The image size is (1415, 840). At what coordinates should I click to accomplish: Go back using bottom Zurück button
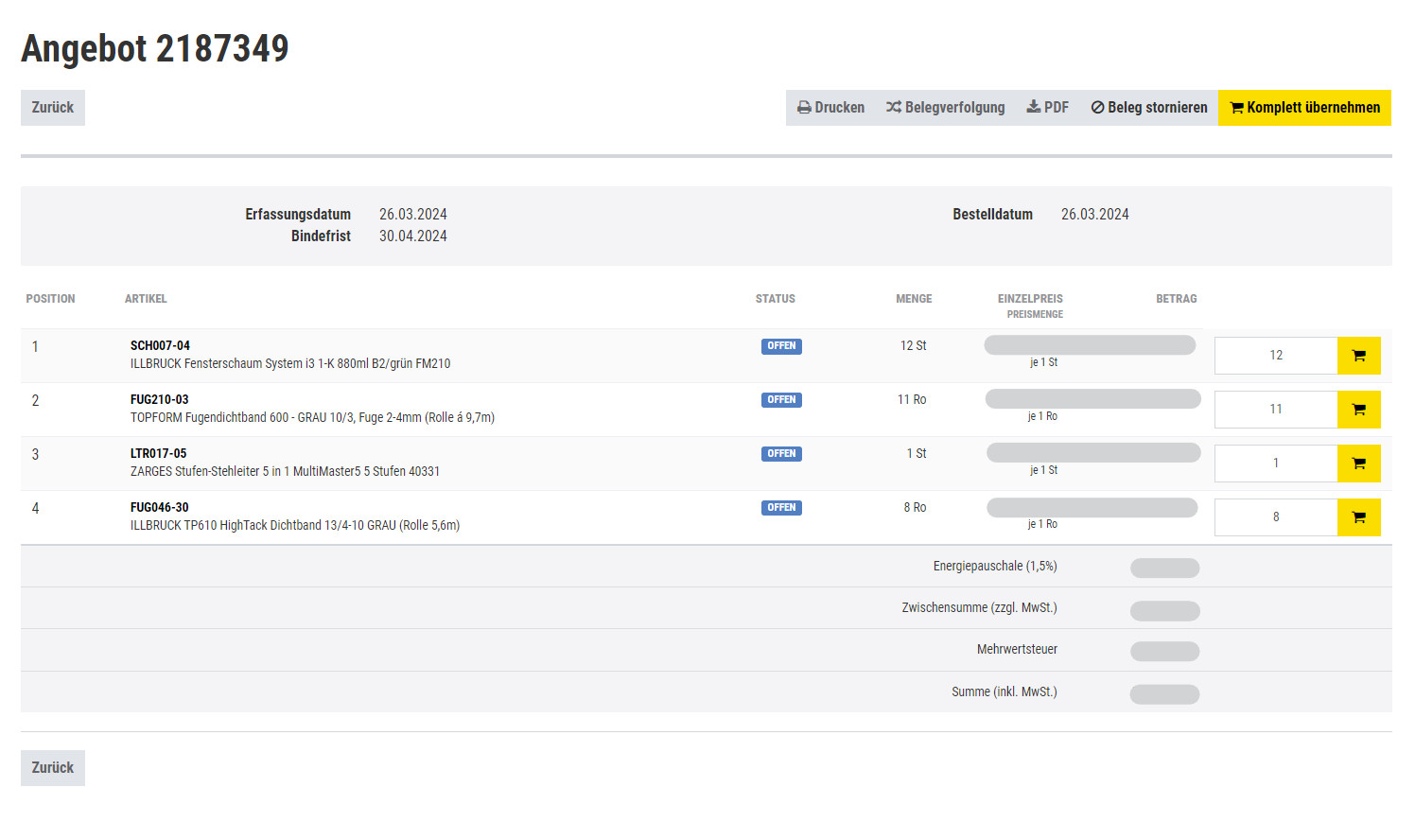point(53,768)
